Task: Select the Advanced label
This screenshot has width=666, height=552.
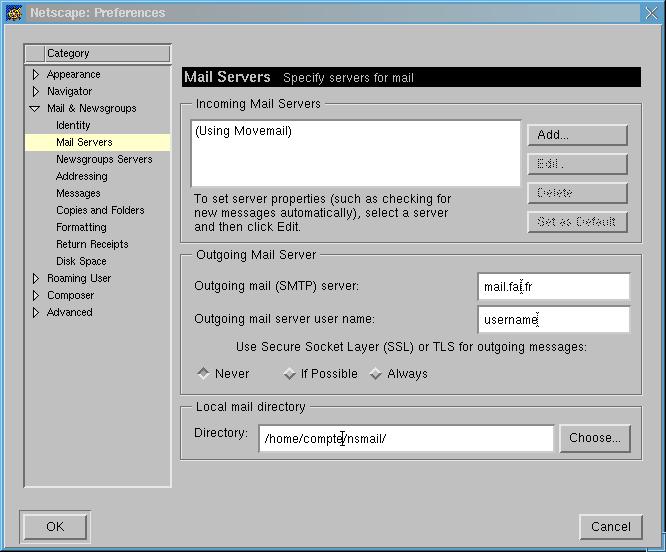Action: [x=70, y=312]
